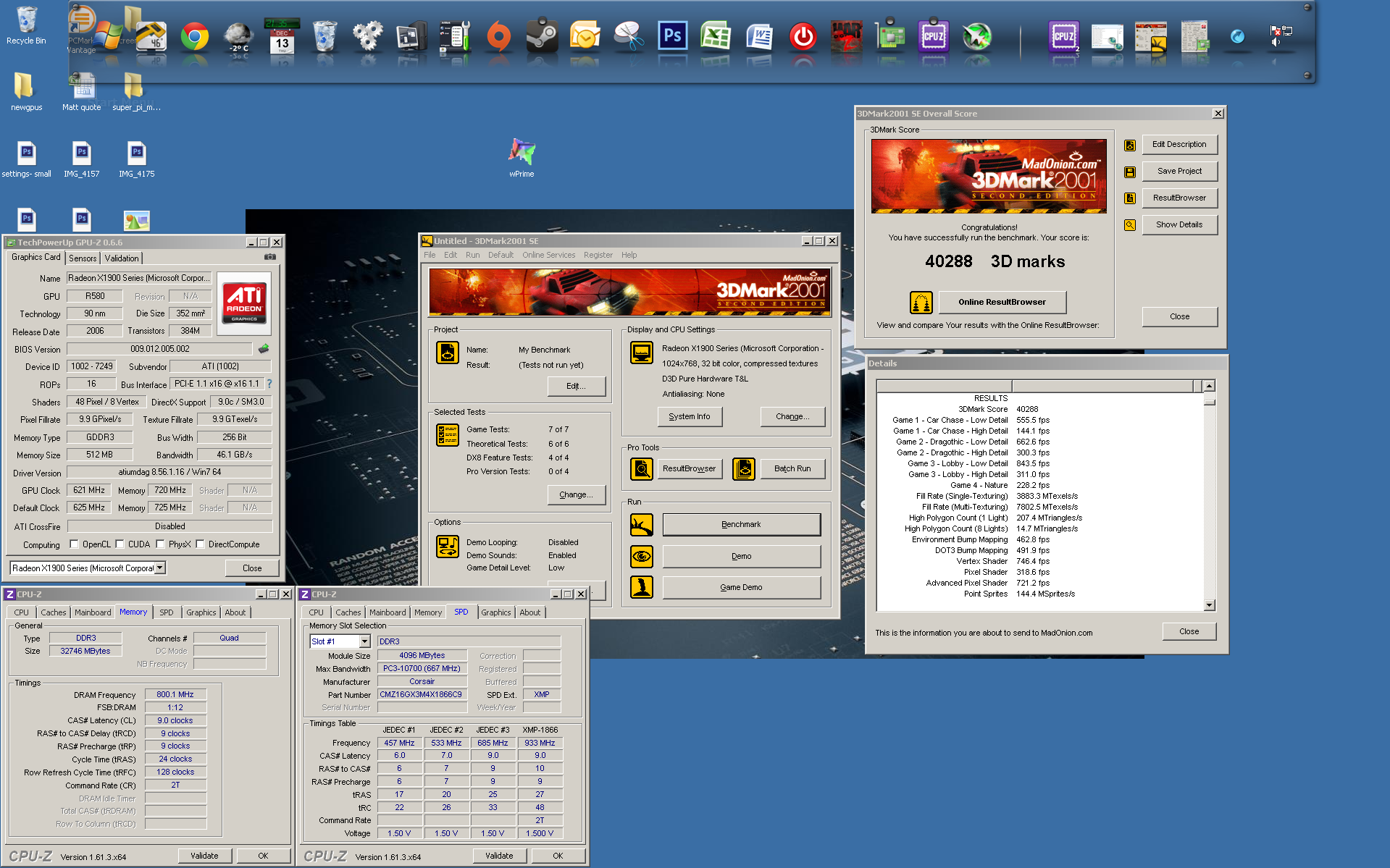Click the bus interface question mark in GPU-Z
The image size is (1390, 868).
pos(269,384)
